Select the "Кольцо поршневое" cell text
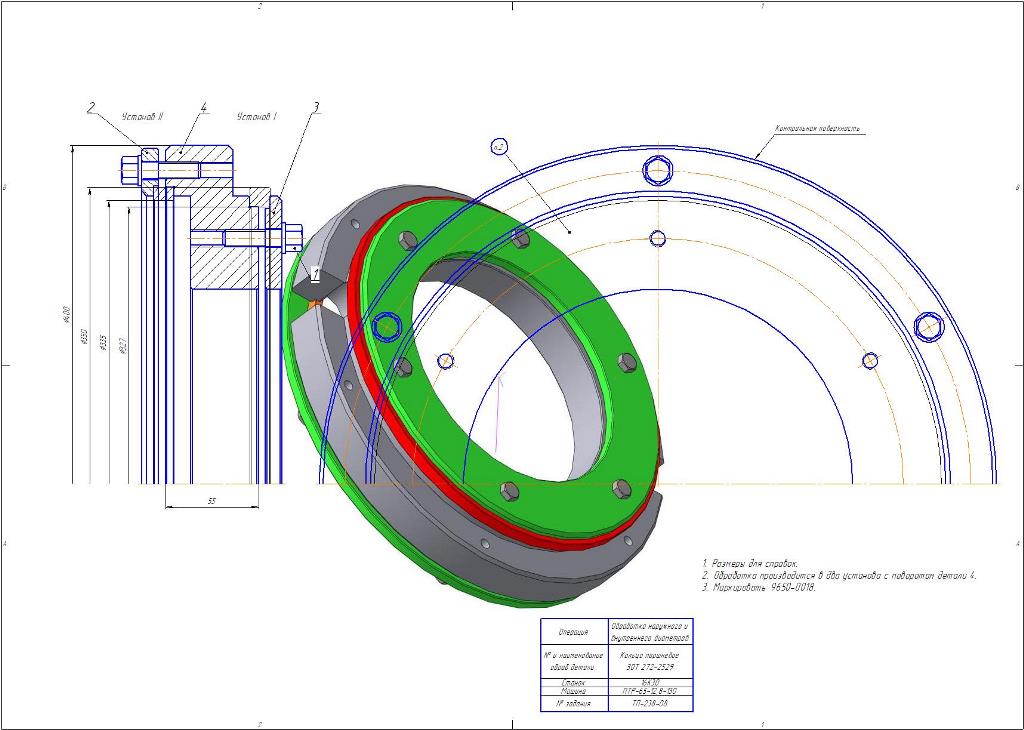The height and width of the screenshot is (730, 1024). pos(650,655)
